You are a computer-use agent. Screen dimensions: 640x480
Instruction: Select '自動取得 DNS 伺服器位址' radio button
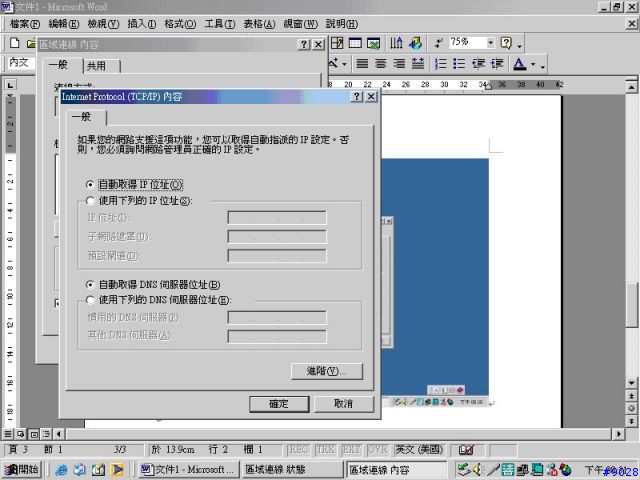(90, 284)
